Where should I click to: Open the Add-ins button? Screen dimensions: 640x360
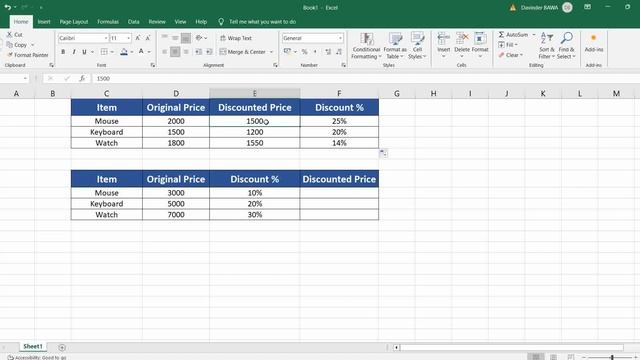(x=593, y=43)
